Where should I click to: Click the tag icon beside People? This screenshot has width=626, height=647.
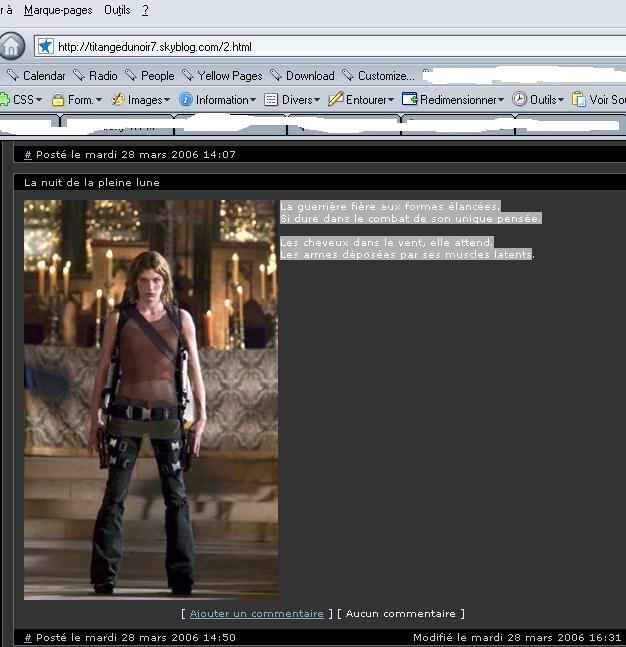pos(131,75)
